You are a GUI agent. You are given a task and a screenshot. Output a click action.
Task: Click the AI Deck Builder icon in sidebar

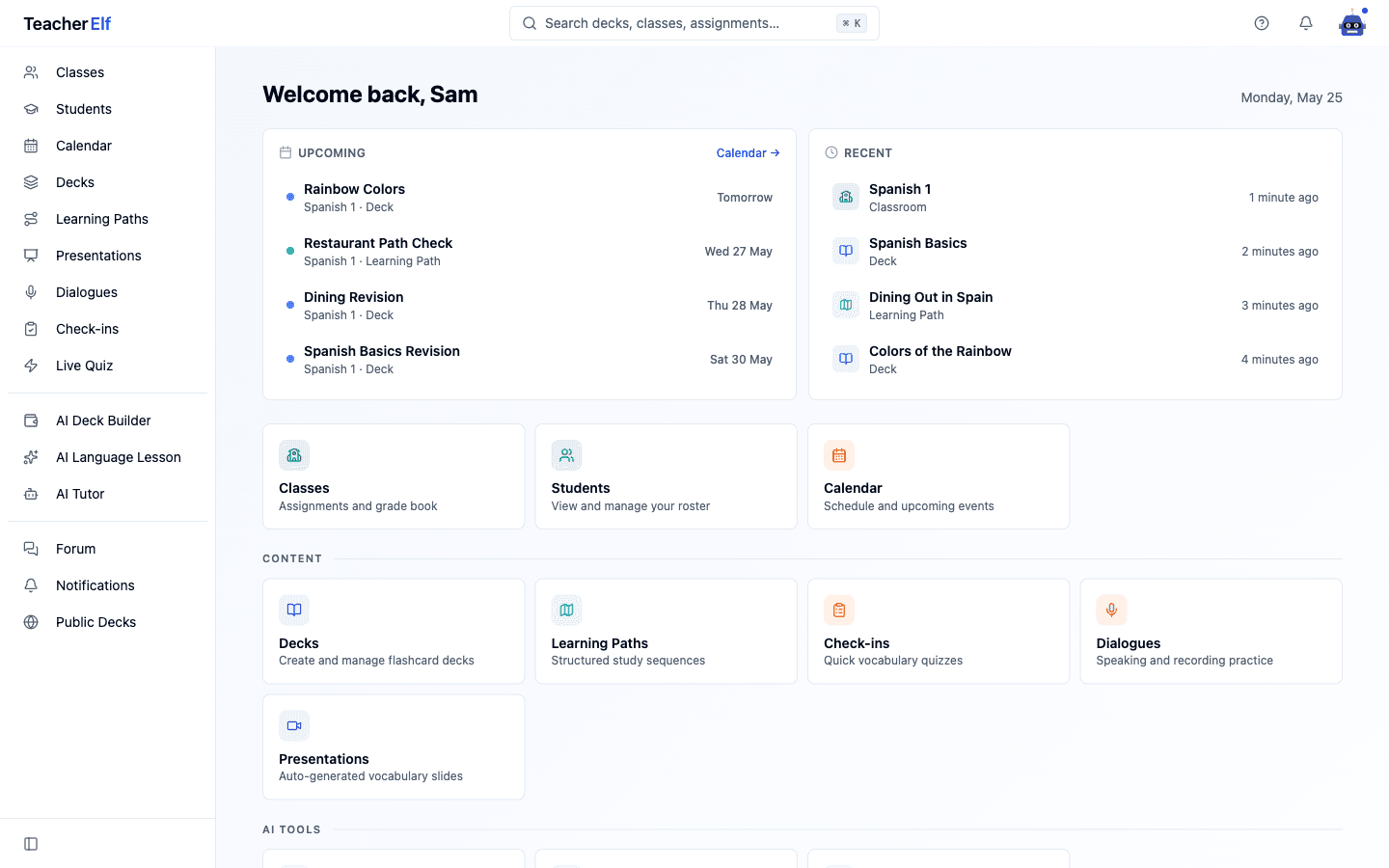point(31,420)
